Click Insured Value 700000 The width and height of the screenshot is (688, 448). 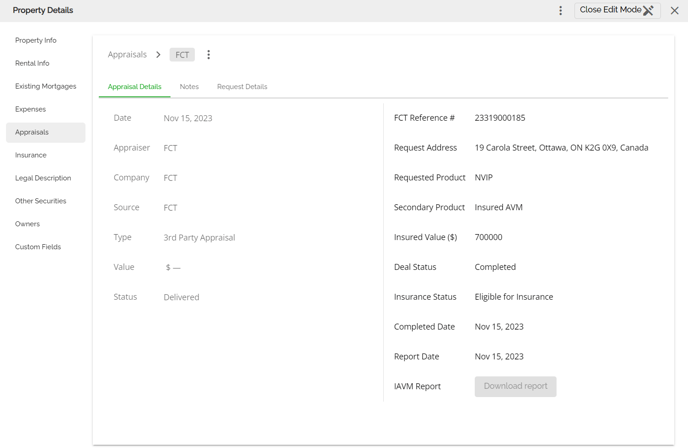488,237
